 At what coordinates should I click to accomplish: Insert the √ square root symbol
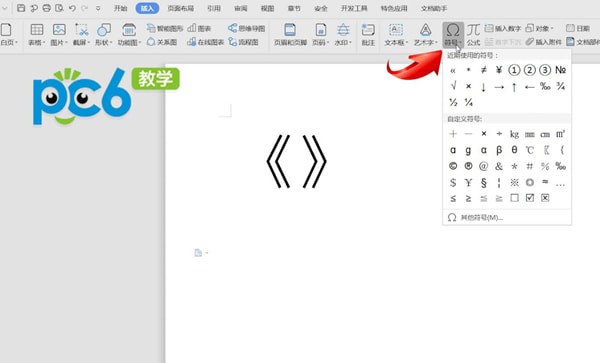[453, 86]
